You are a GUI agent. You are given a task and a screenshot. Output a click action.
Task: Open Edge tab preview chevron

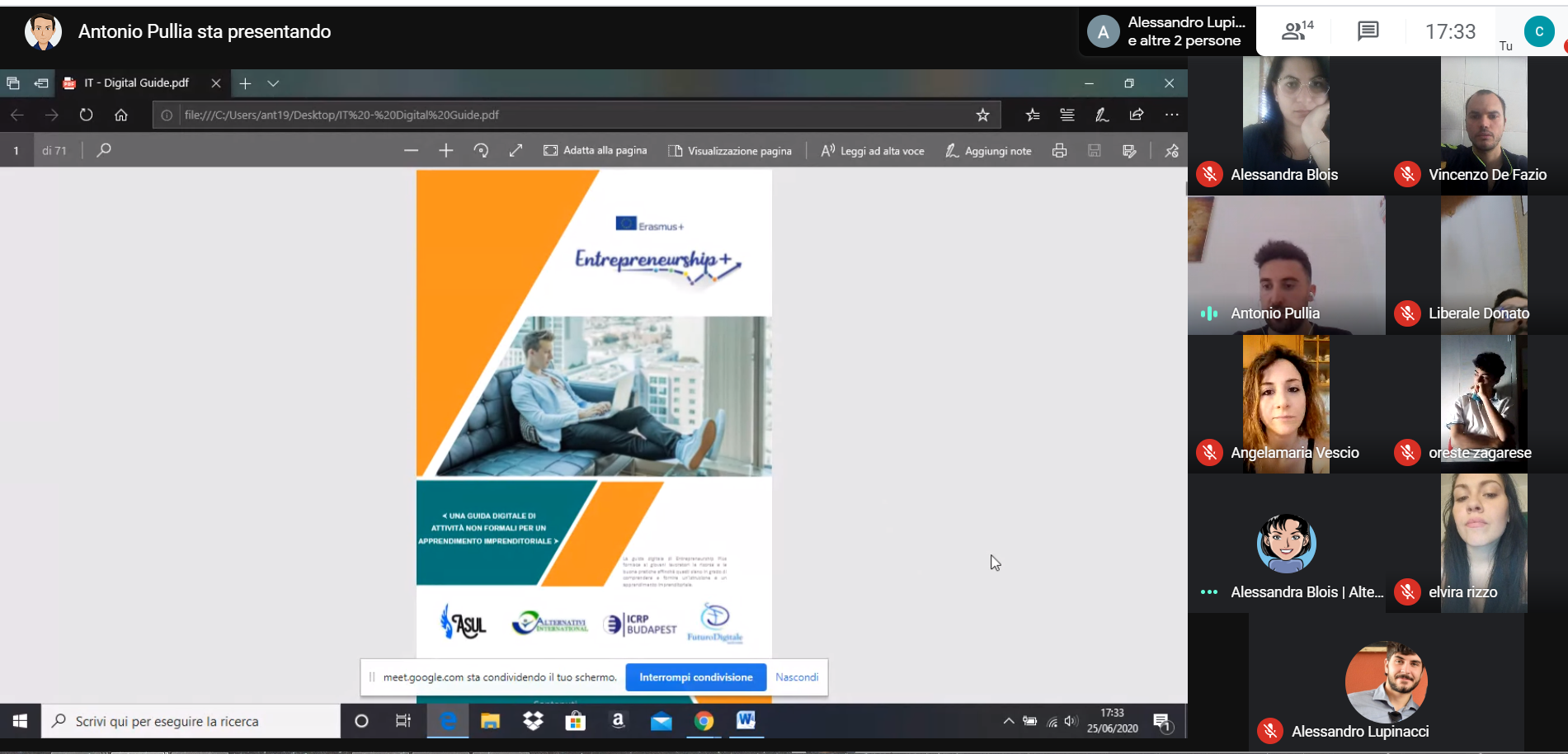coord(273,83)
